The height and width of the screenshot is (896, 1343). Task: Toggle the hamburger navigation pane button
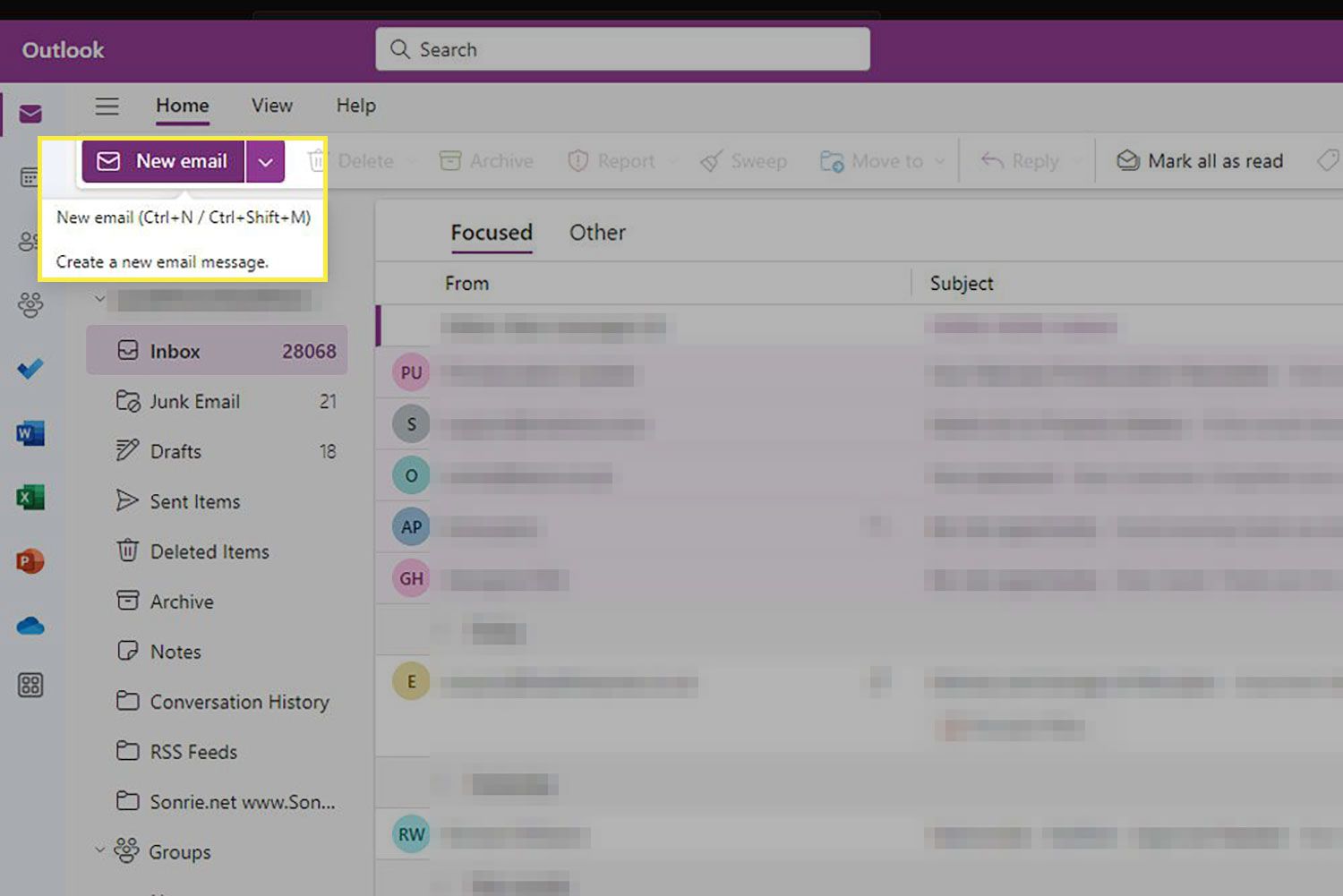pyautogui.click(x=107, y=107)
